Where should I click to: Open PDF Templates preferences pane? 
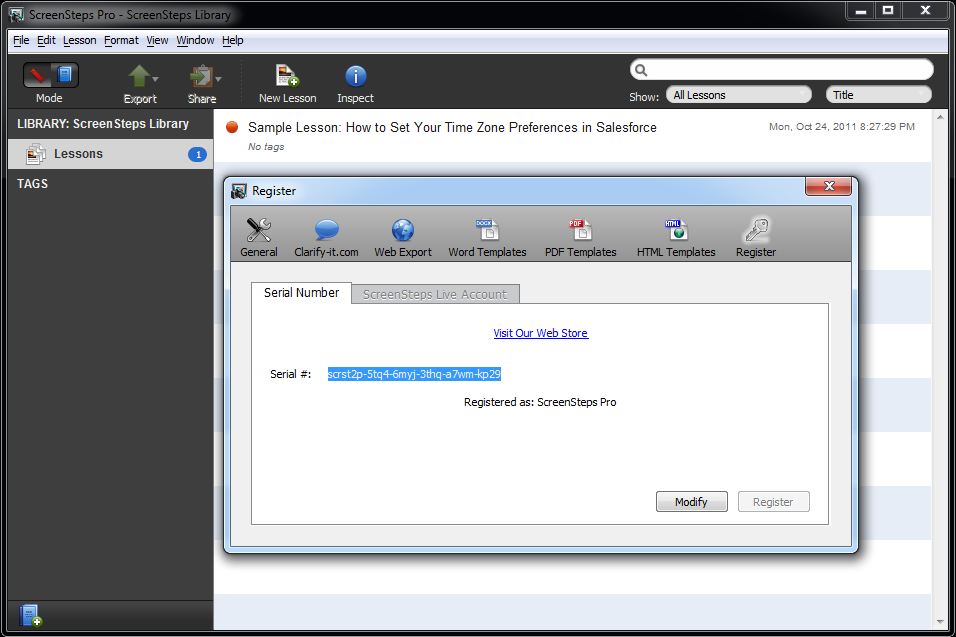pyautogui.click(x=580, y=237)
